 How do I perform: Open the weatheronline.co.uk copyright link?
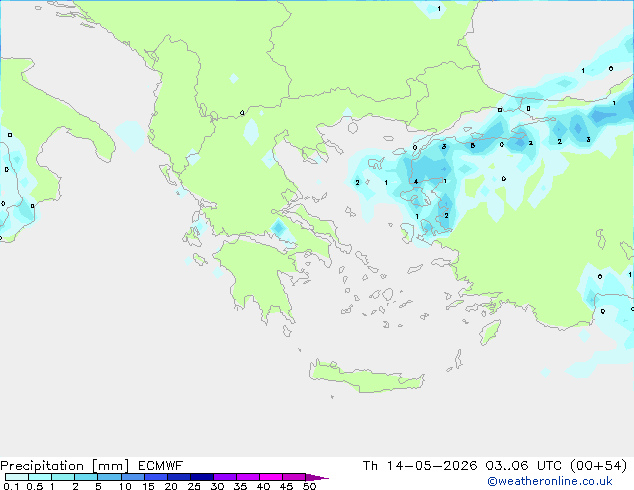tap(550, 481)
